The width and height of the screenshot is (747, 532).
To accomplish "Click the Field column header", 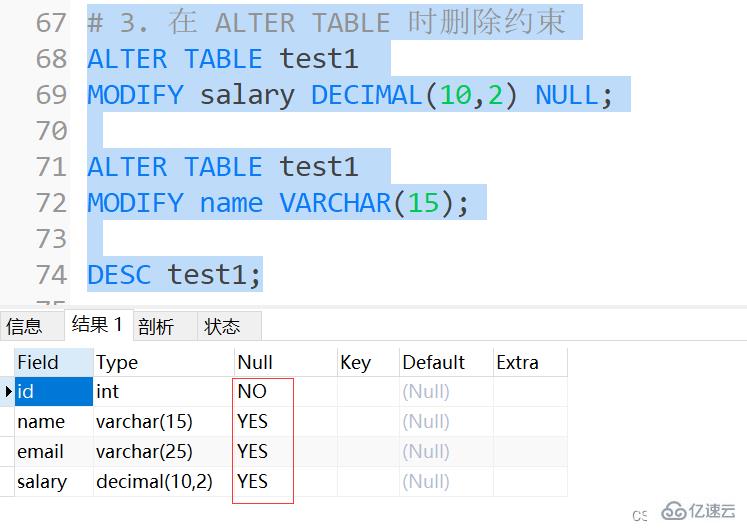I will click(54, 362).
